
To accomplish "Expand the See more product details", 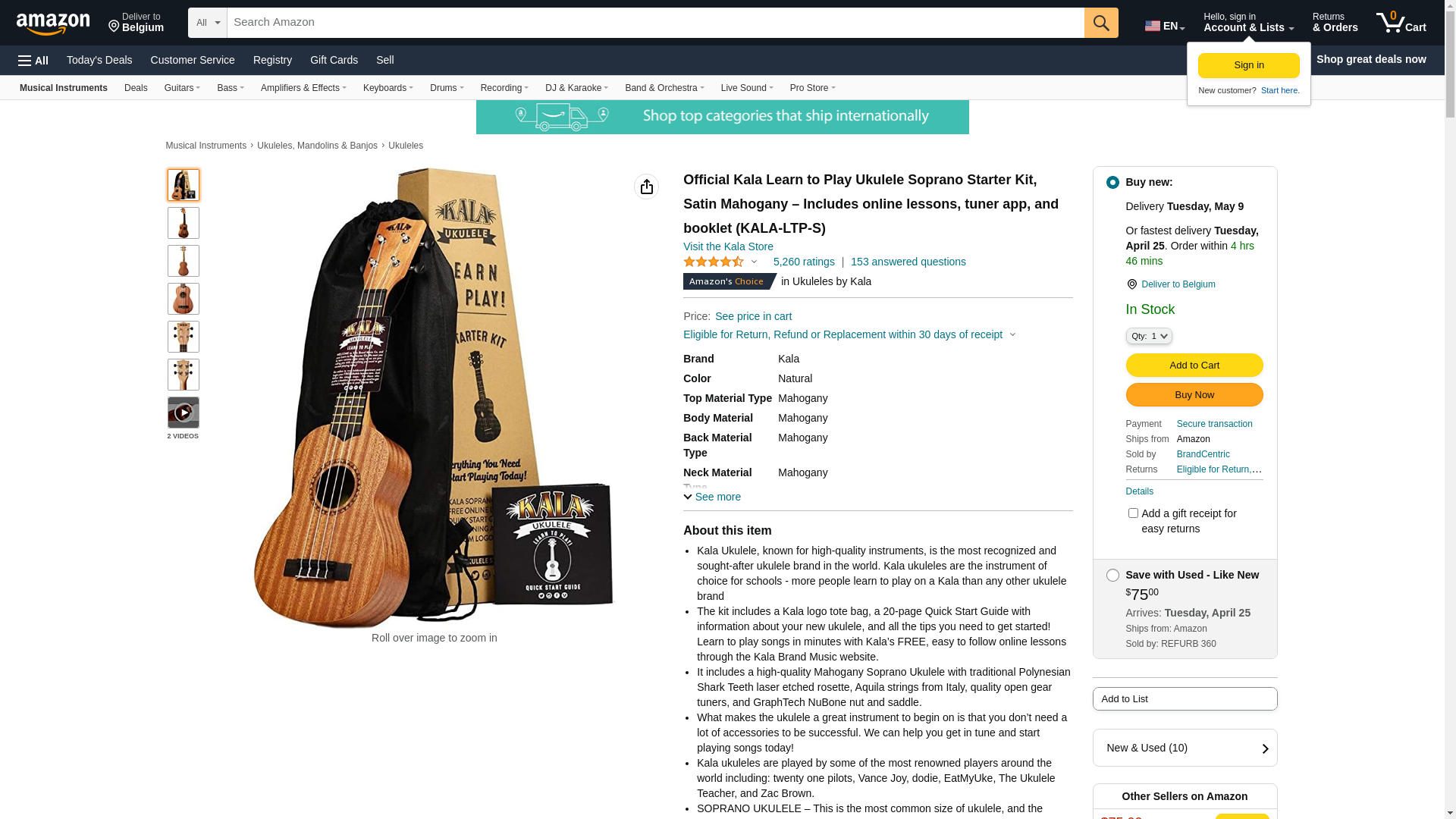I will point(712,497).
